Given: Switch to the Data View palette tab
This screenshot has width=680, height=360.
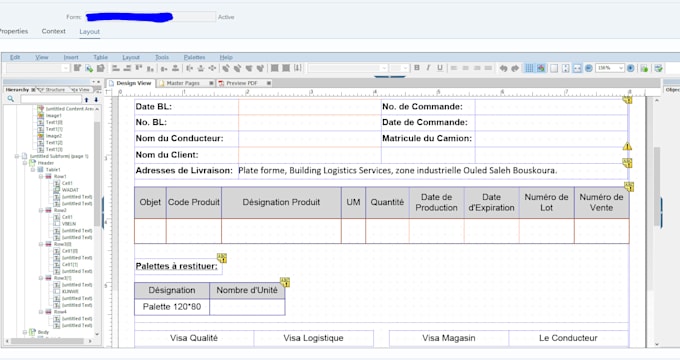Looking at the screenshot, I should [81, 90].
